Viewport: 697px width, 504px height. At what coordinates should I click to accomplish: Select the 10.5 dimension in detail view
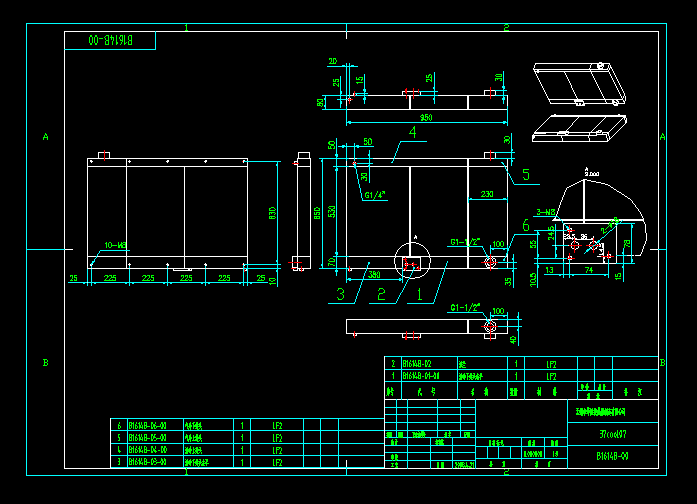pyautogui.click(x=533, y=279)
